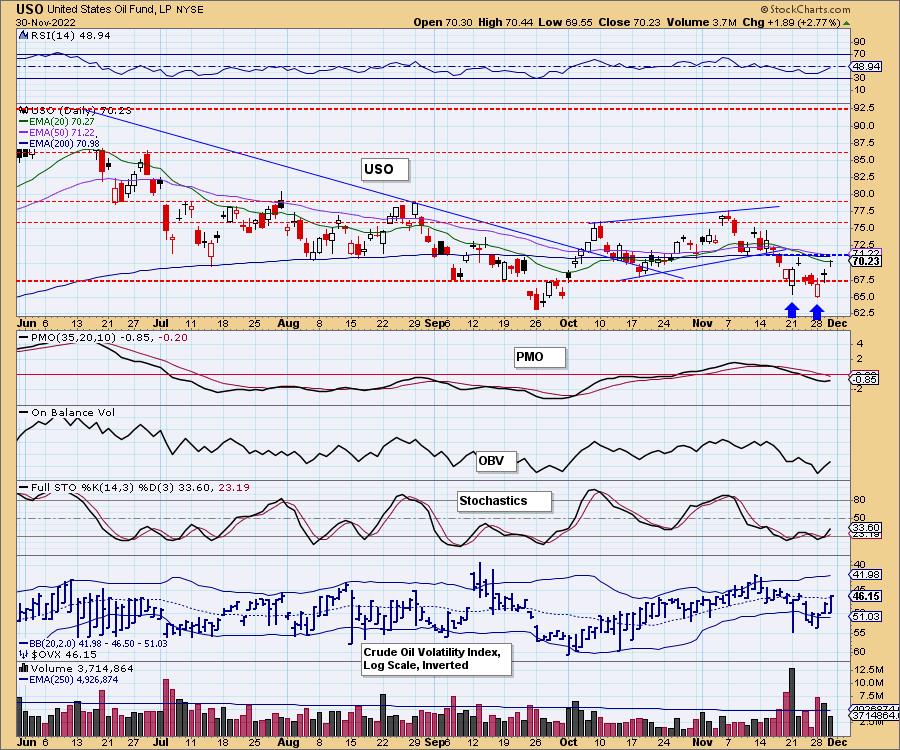Open the StockCharts.com attribution link
Image resolution: width=900 pixels, height=750 pixels.
(x=810, y=9)
